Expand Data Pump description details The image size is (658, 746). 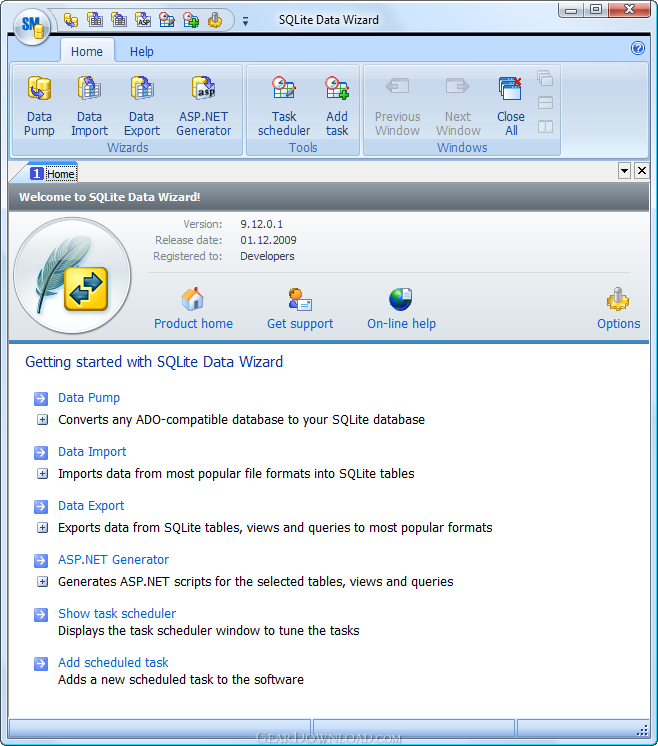(42, 420)
